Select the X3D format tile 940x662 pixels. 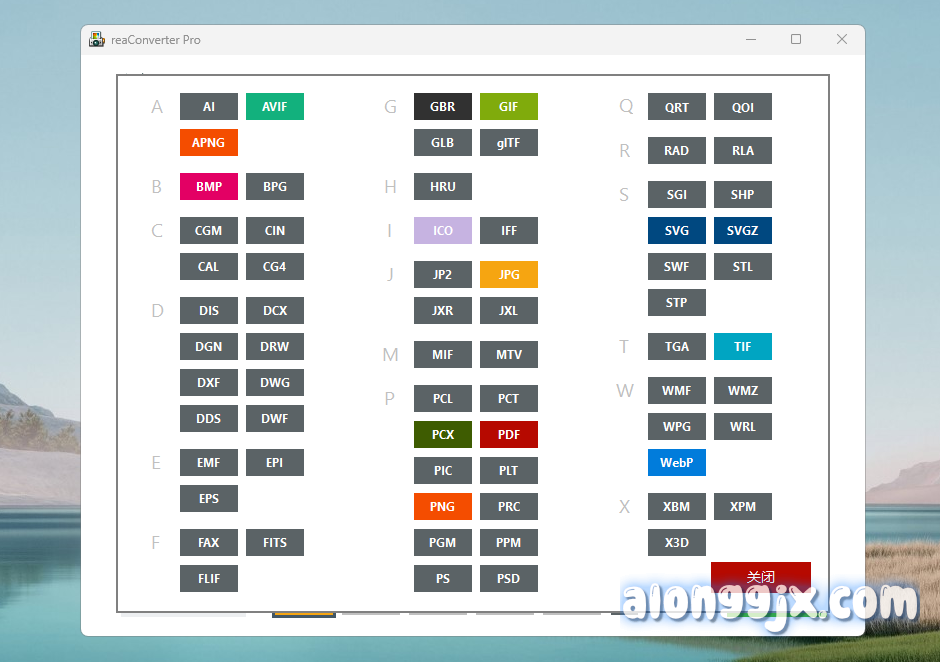click(676, 543)
